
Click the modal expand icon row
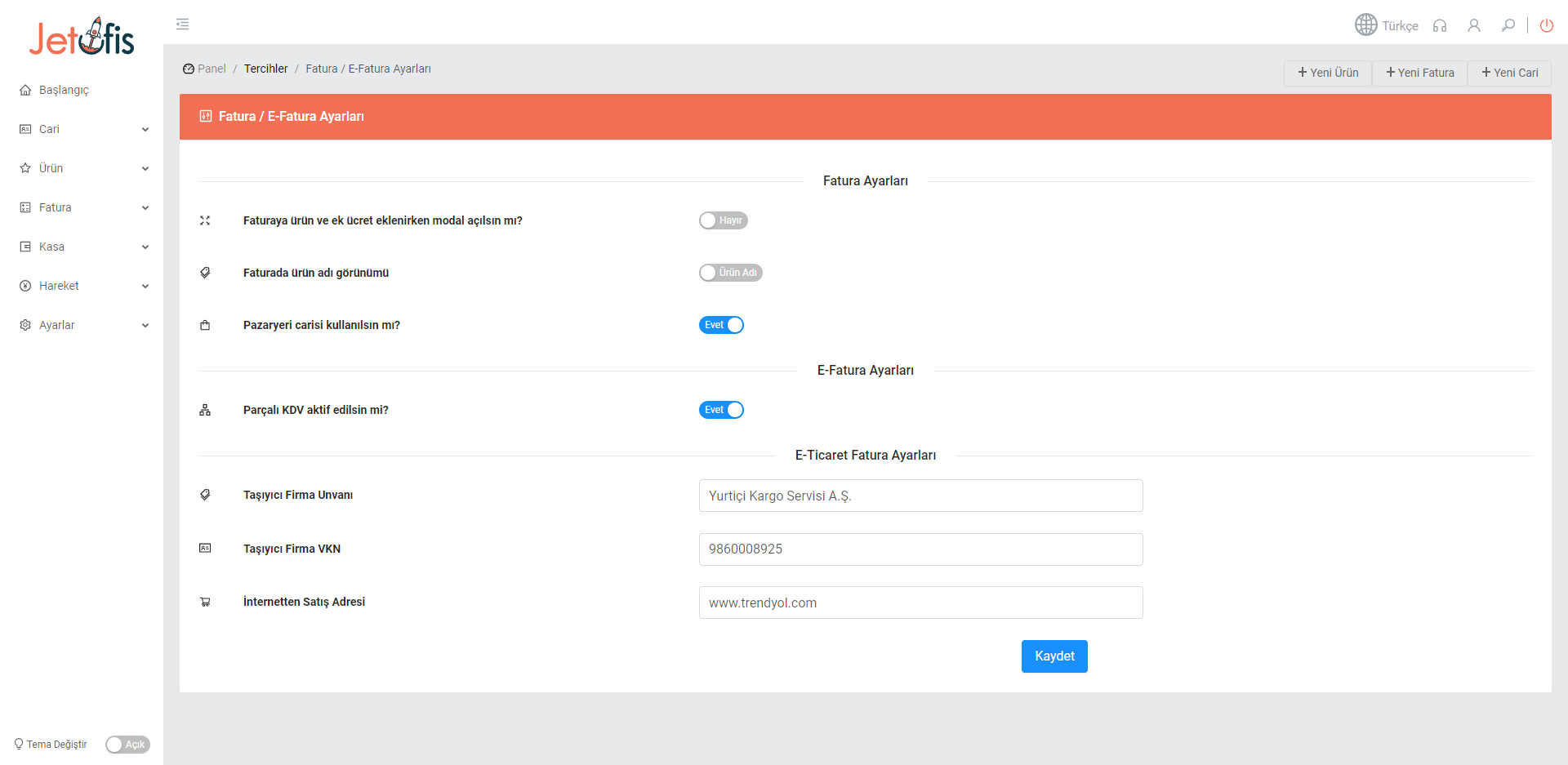(x=205, y=220)
